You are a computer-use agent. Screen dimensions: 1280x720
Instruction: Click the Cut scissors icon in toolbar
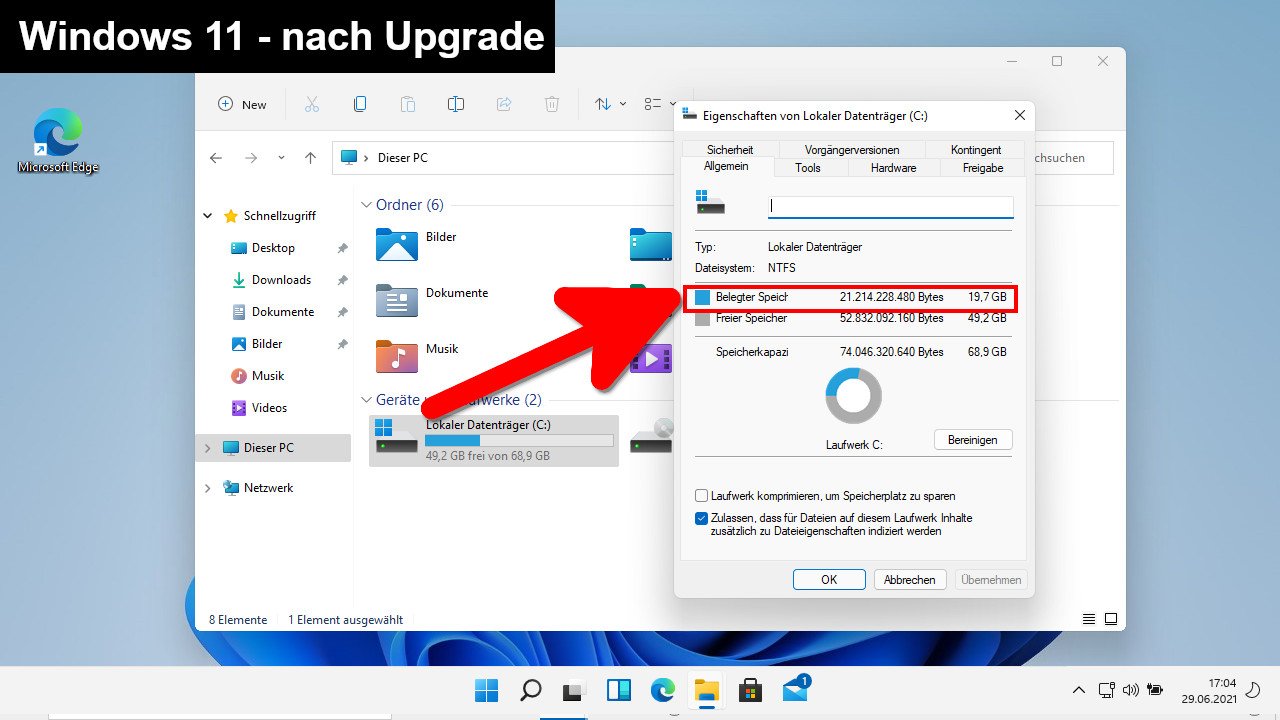pyautogui.click(x=311, y=104)
